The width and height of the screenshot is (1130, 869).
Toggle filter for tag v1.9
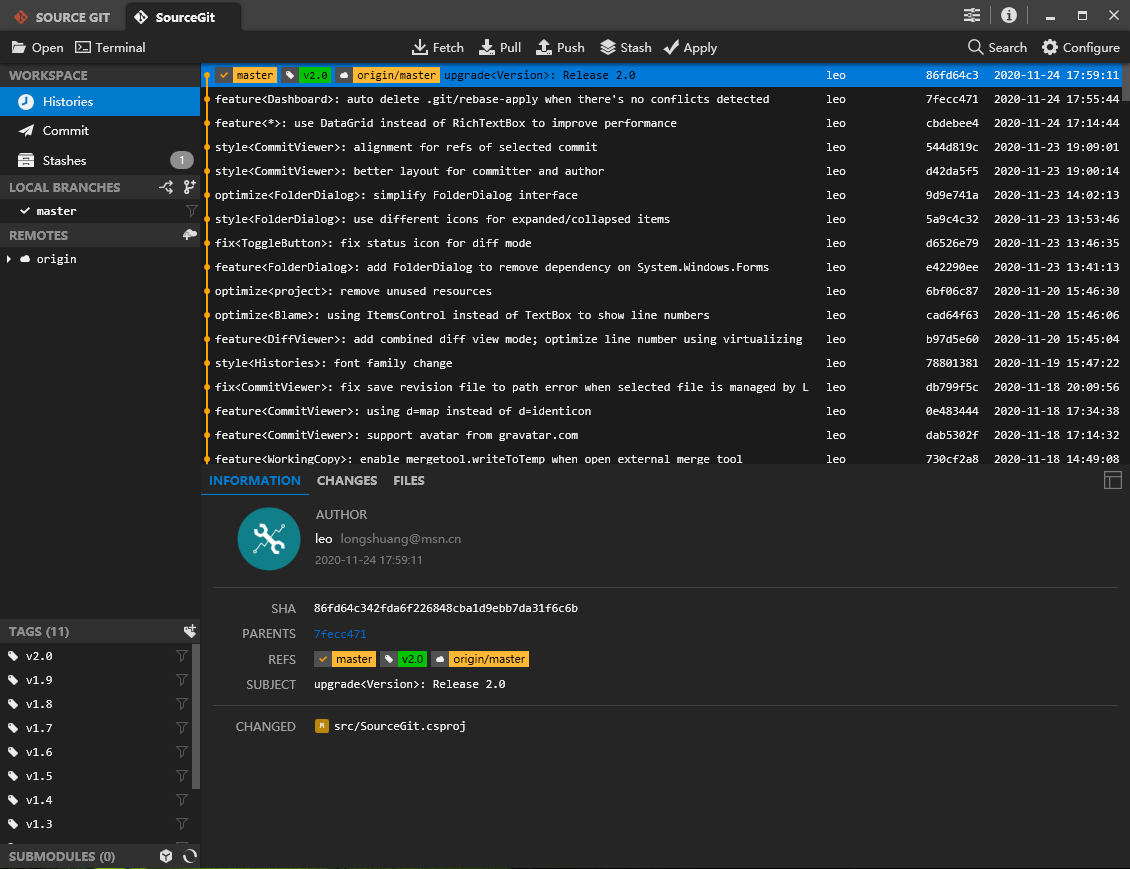182,679
